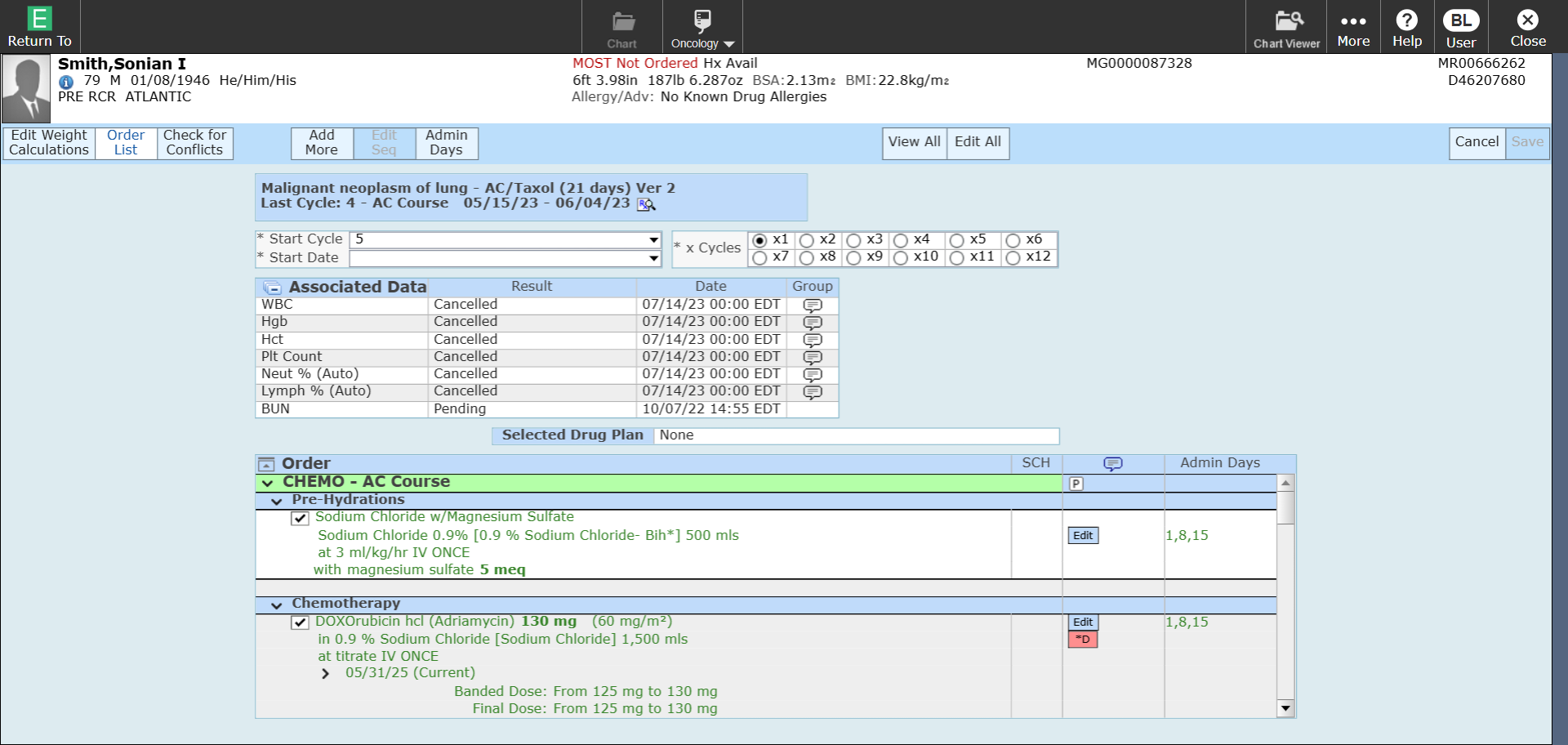Open comment for Plt Count result
1568x745 pixels.
point(813,357)
